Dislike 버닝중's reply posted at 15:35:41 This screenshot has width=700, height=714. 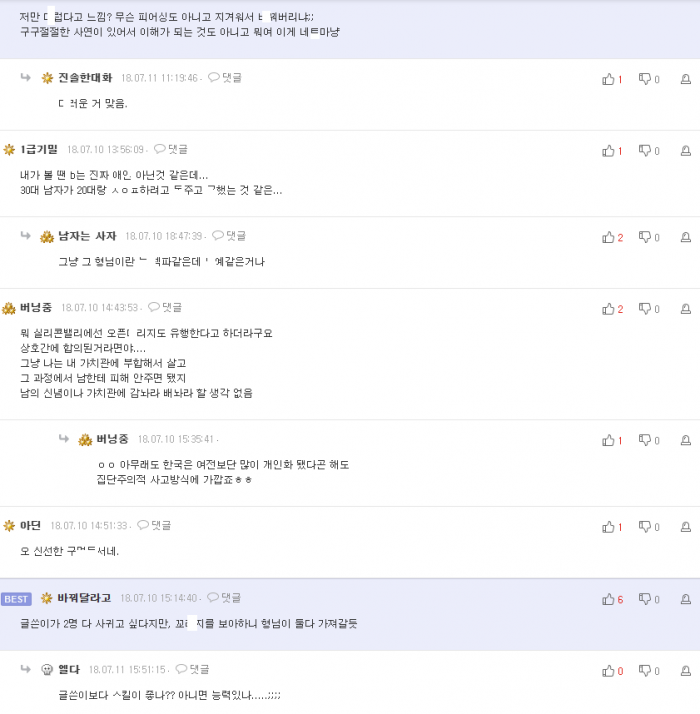pyautogui.click(x=645, y=440)
